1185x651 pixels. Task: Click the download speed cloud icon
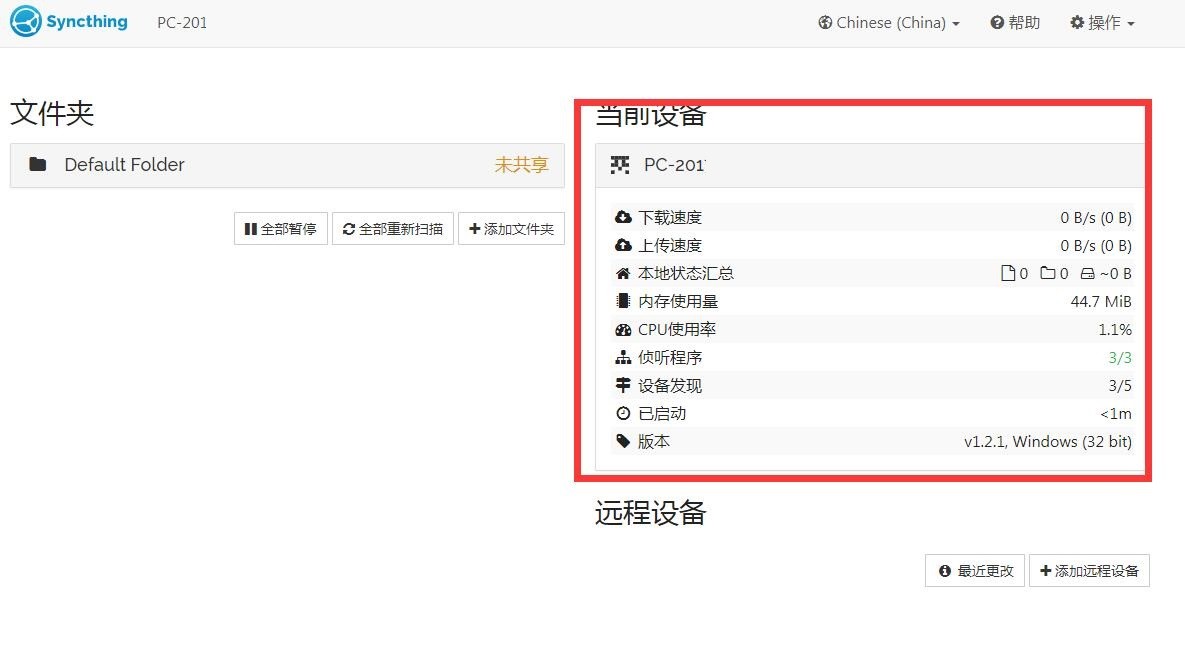tap(623, 217)
